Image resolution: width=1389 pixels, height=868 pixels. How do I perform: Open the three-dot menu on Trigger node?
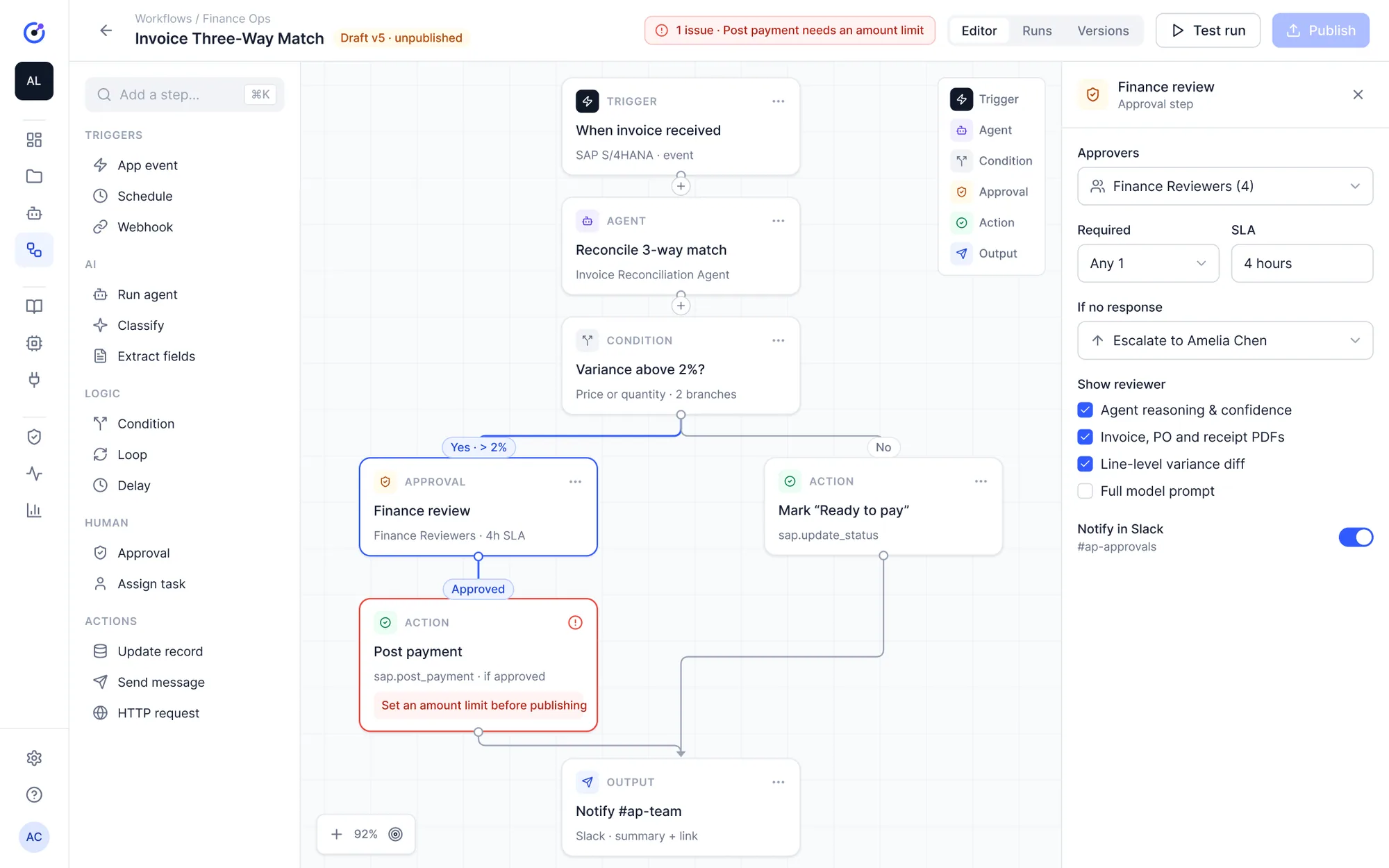click(778, 101)
